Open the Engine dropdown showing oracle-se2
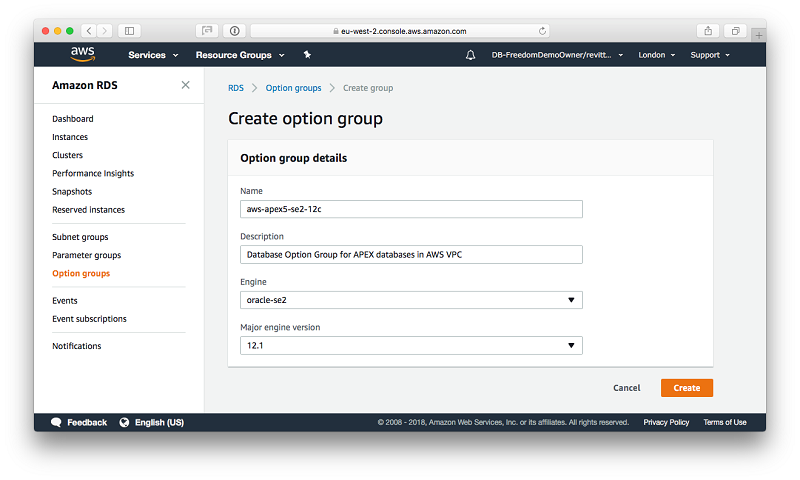Viewport: 800px width, 480px height. (x=411, y=300)
